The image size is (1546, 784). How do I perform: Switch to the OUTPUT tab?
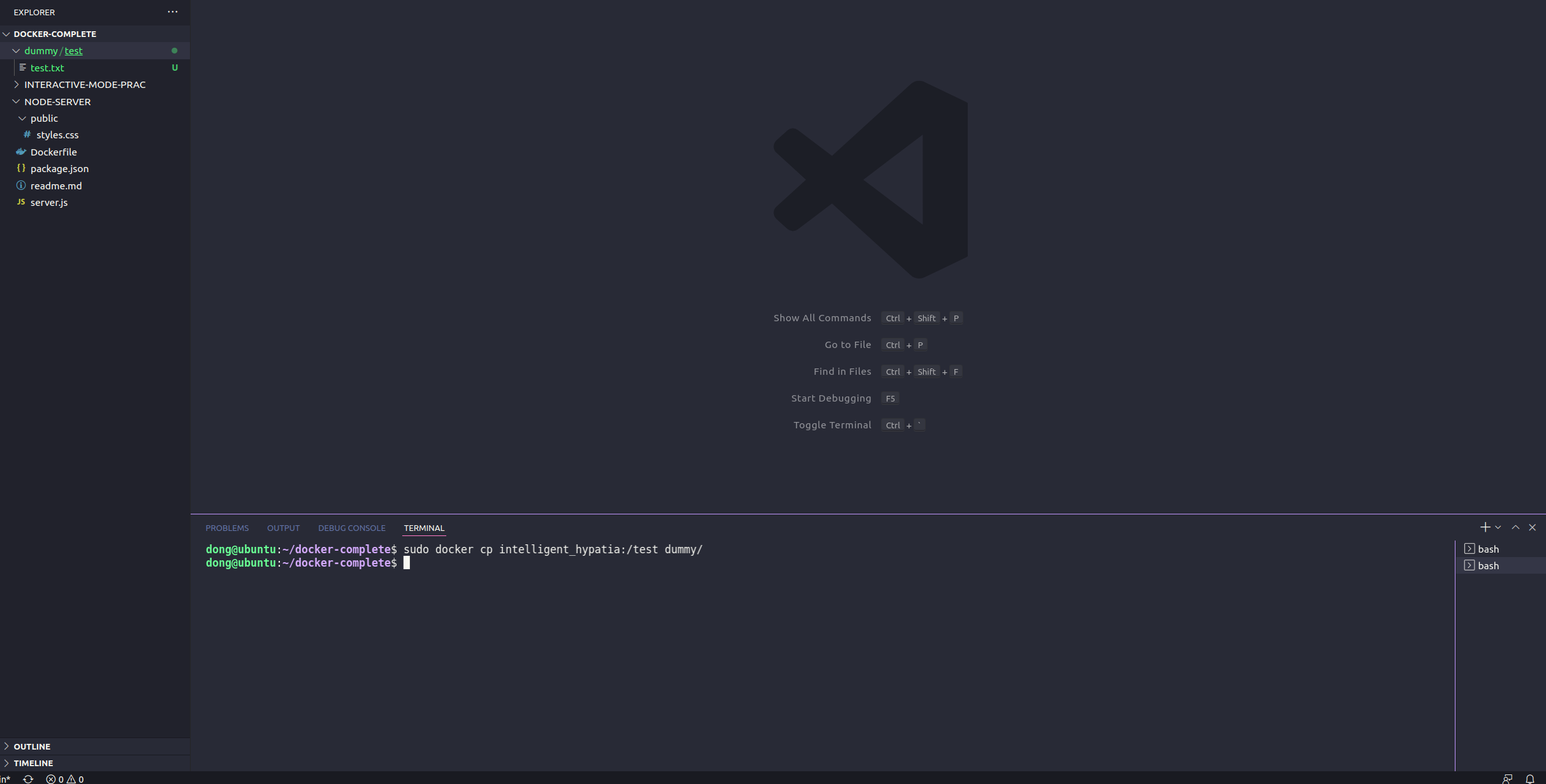point(283,528)
